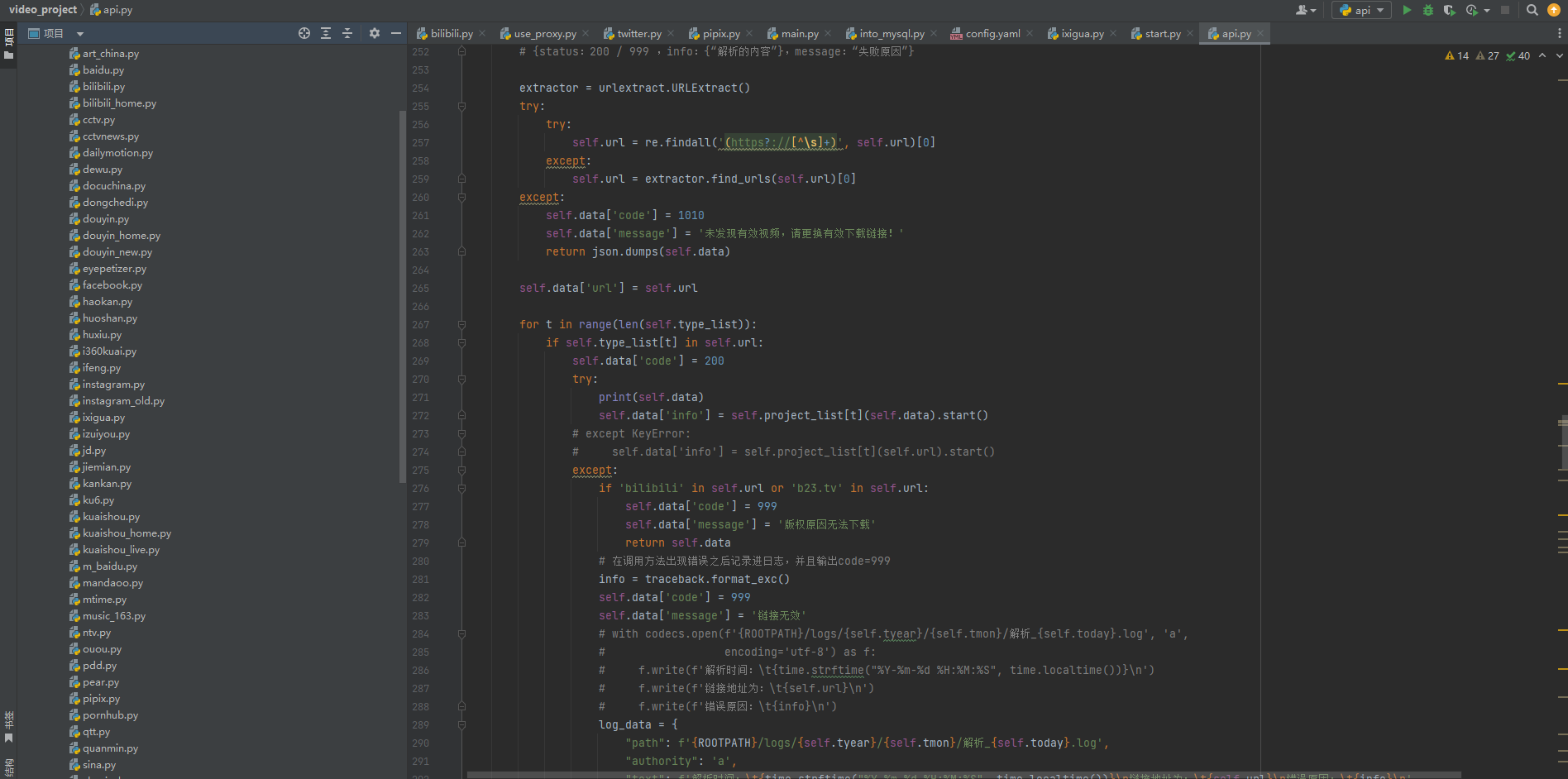Screen dimensions: 1568x779
Task: Click the orange IDE update icon
Action: click(x=1554, y=10)
